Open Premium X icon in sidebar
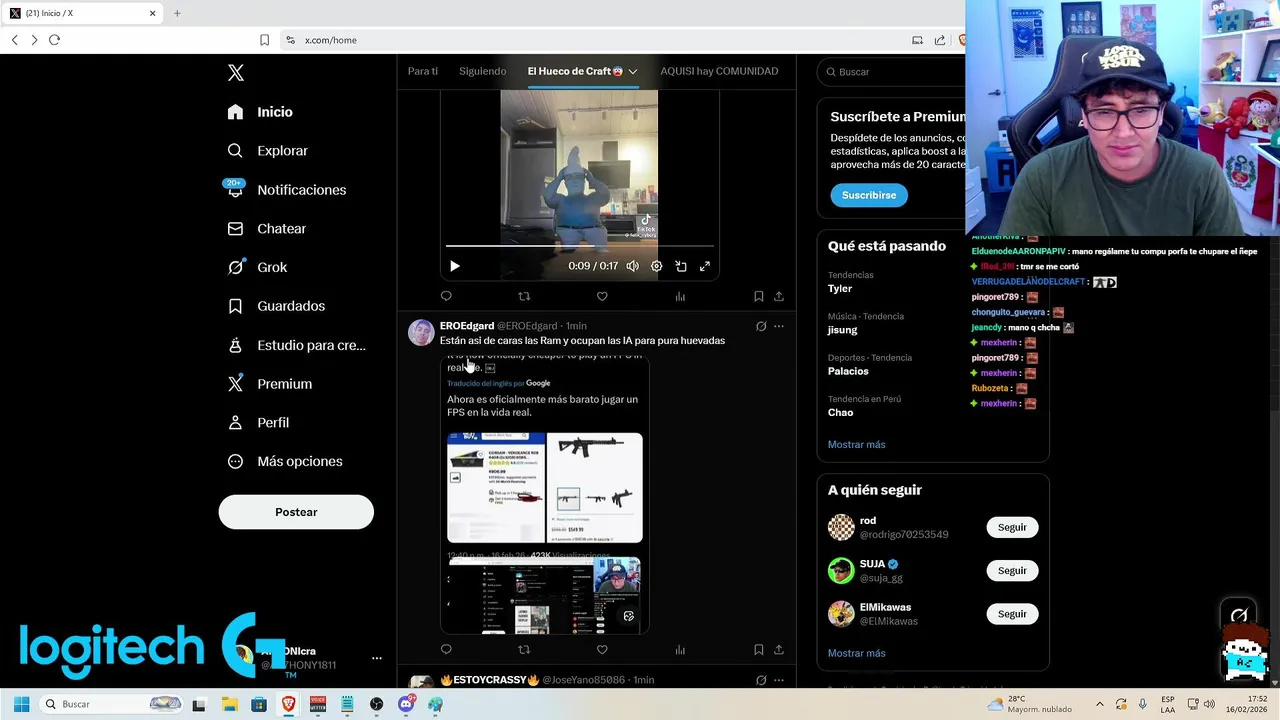 point(235,384)
